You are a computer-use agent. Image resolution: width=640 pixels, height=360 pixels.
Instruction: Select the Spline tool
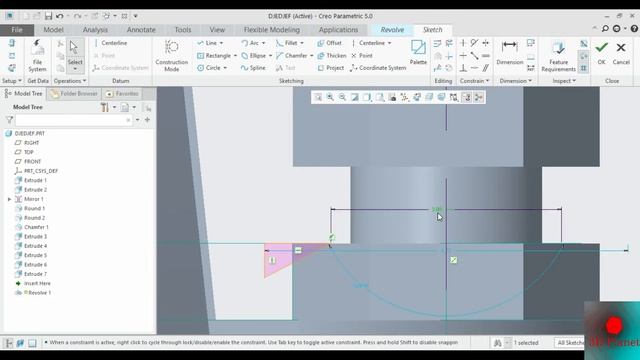point(253,68)
